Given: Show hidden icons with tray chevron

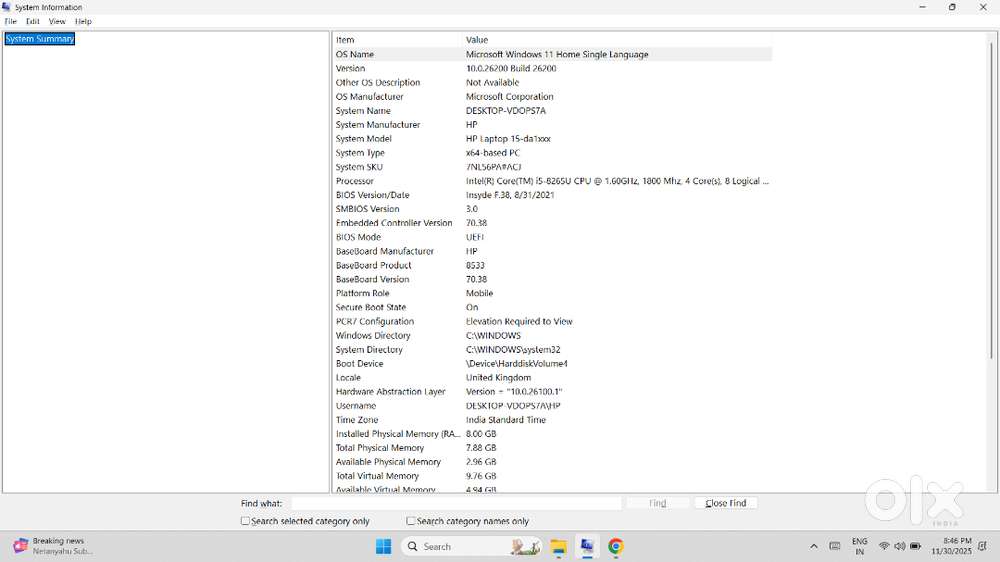Looking at the screenshot, I should coord(813,547).
